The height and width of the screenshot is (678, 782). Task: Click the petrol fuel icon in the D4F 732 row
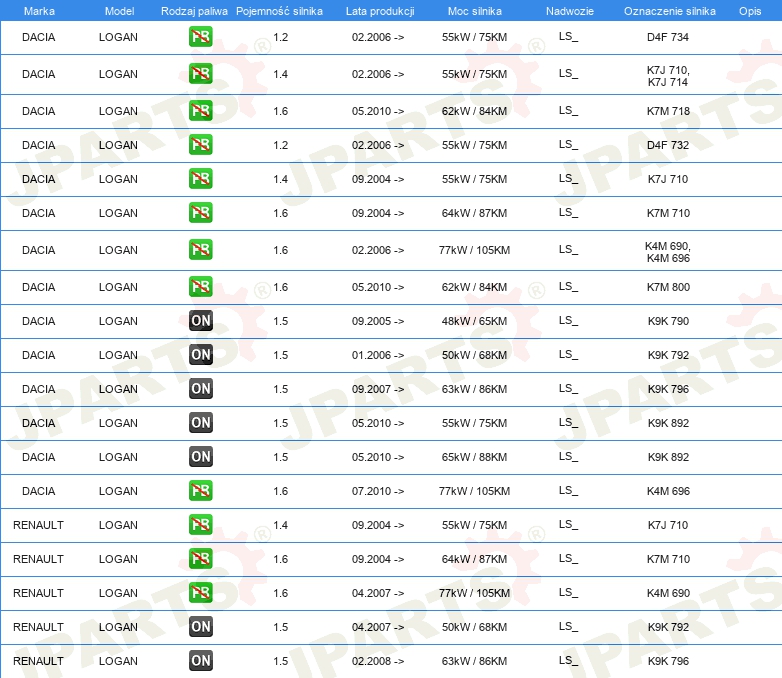[x=200, y=145]
